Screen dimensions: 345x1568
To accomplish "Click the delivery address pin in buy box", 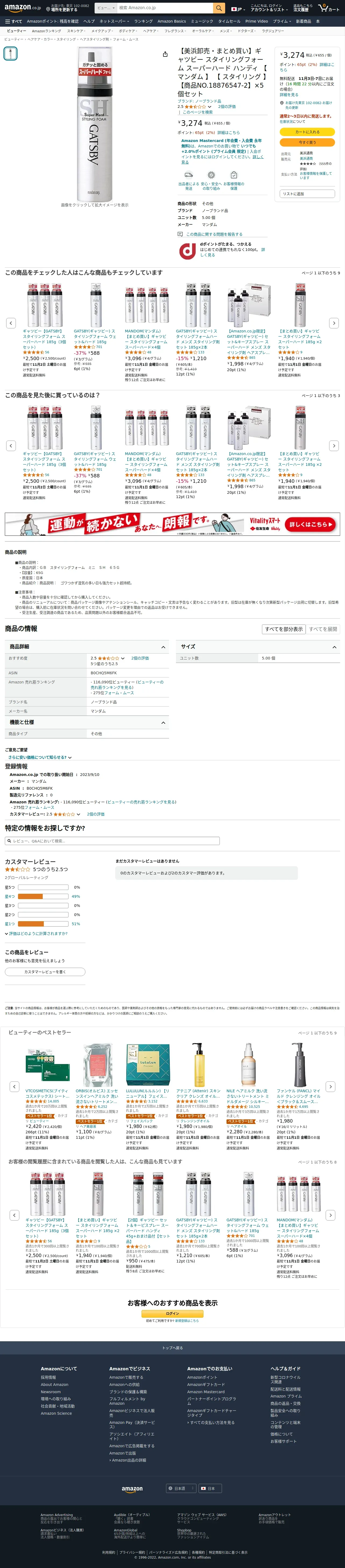I will [x=281, y=103].
